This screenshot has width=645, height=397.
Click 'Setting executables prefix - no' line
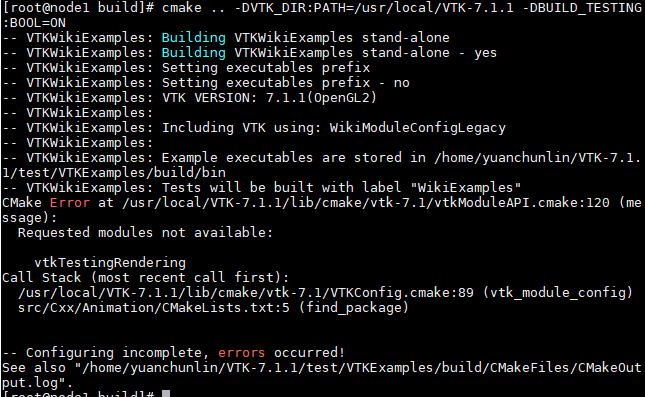[285, 83]
